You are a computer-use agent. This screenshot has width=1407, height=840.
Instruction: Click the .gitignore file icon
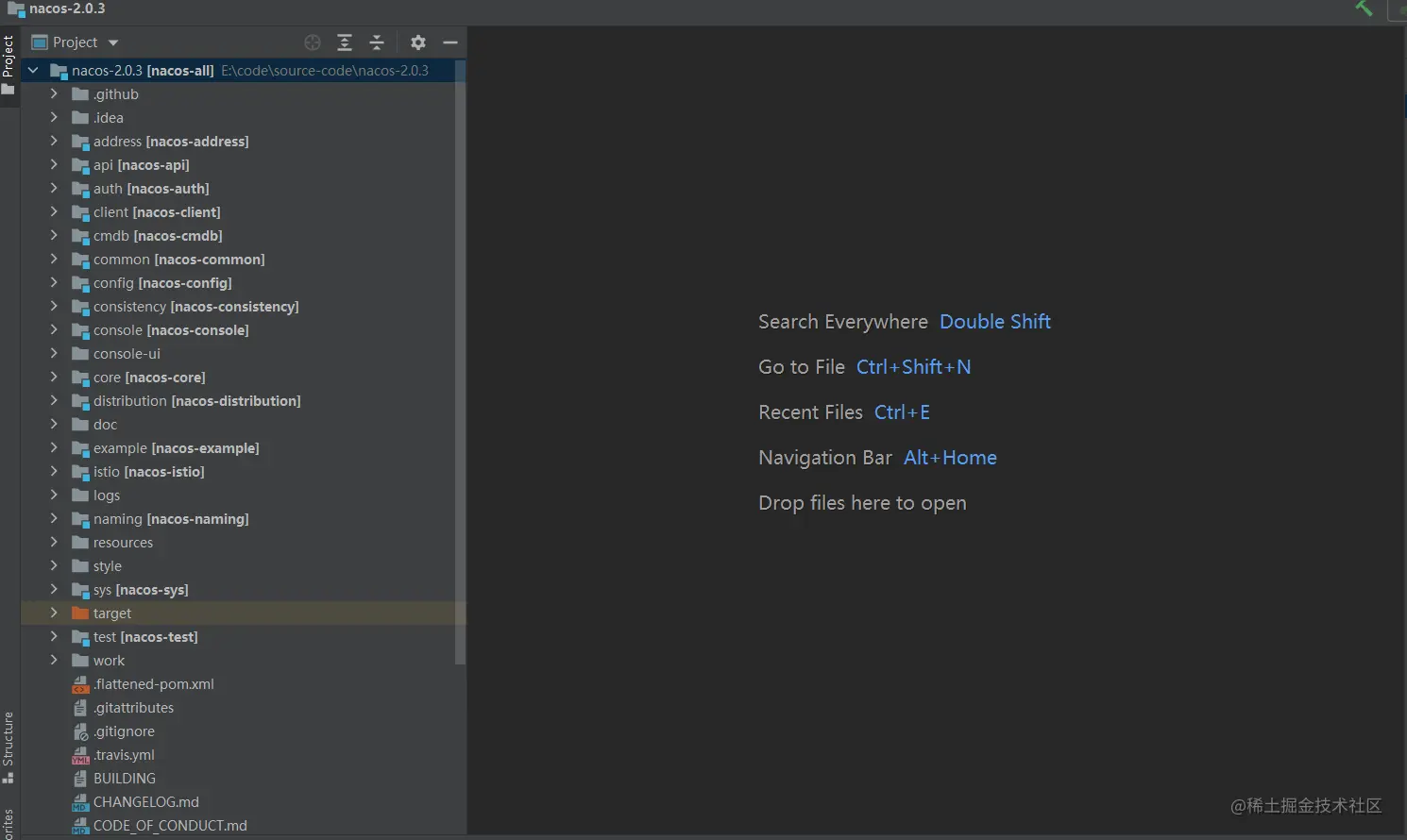80,731
